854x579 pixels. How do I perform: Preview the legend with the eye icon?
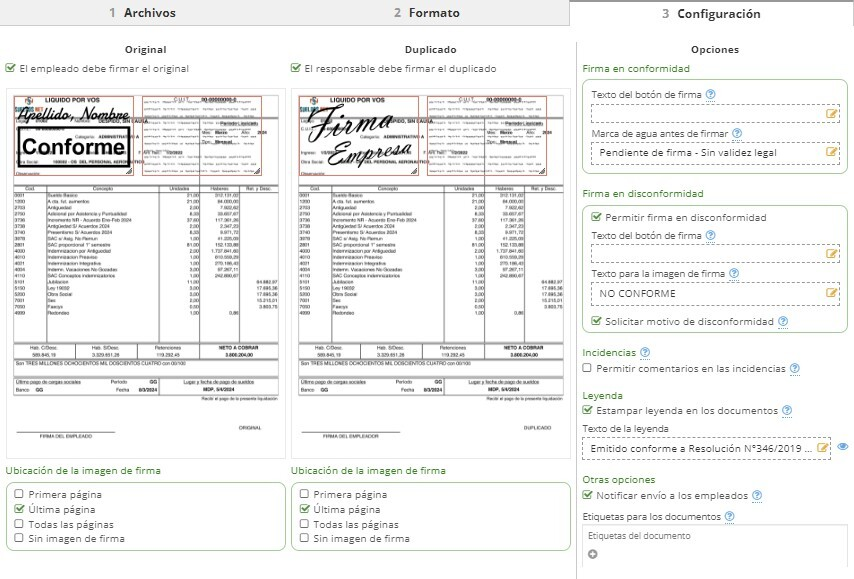pos(843,447)
